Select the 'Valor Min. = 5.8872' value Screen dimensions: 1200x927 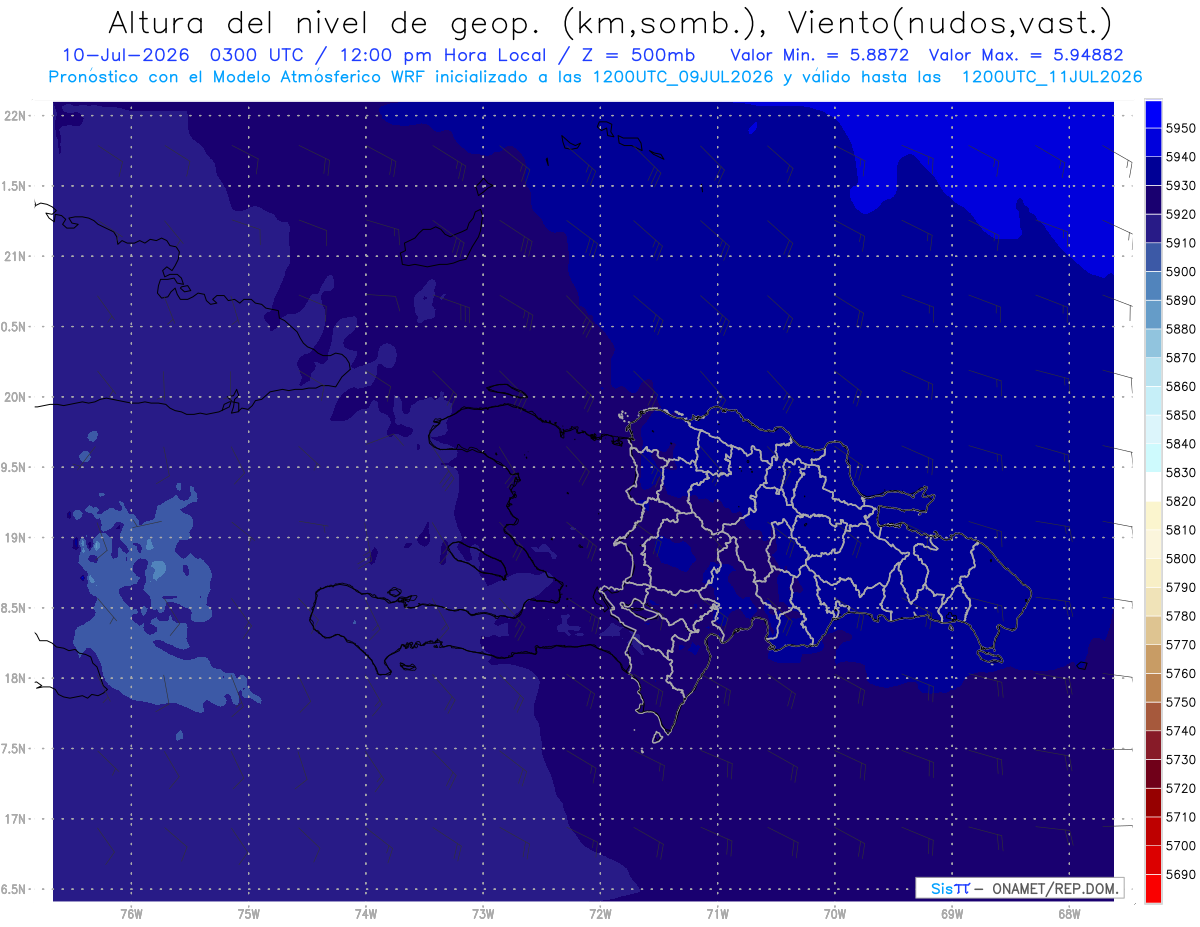(x=820, y=55)
